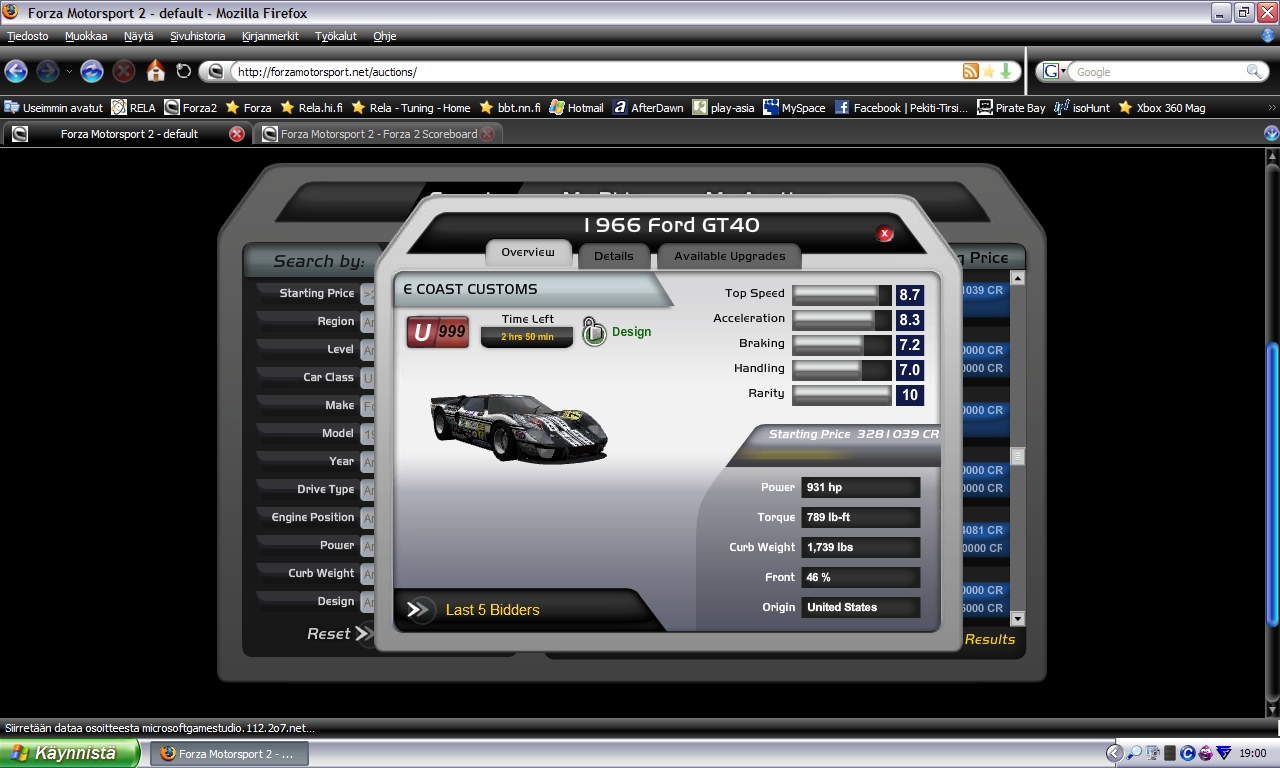
Task: Click the auction list scrollbar down arrow
Action: click(x=1018, y=619)
